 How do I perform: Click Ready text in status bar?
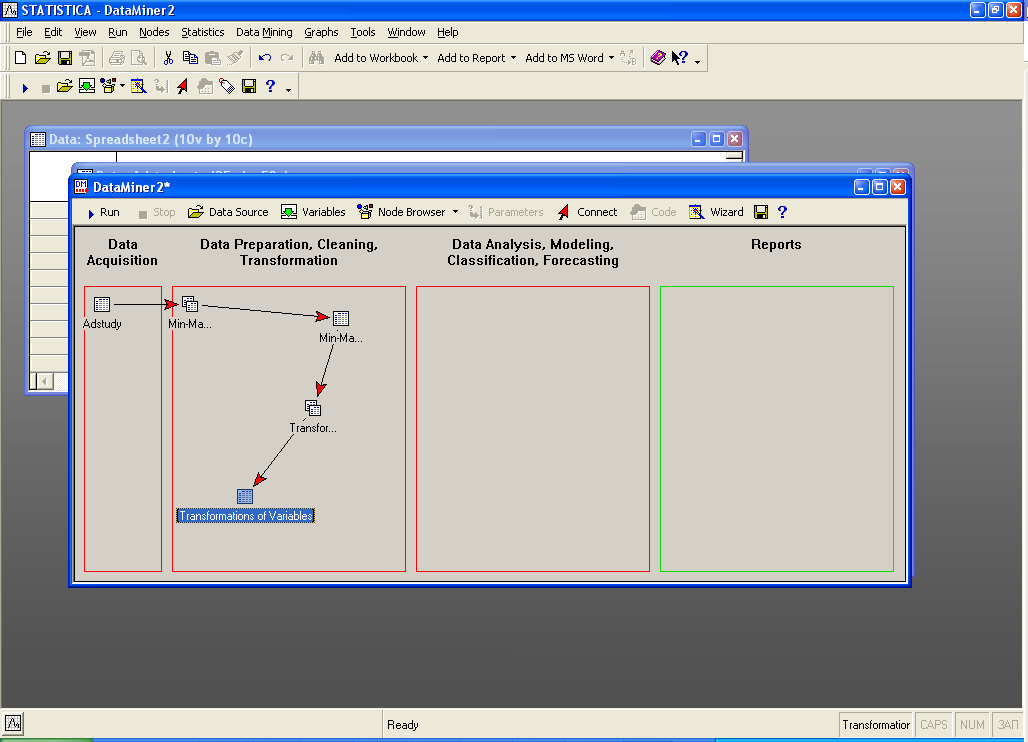point(403,725)
